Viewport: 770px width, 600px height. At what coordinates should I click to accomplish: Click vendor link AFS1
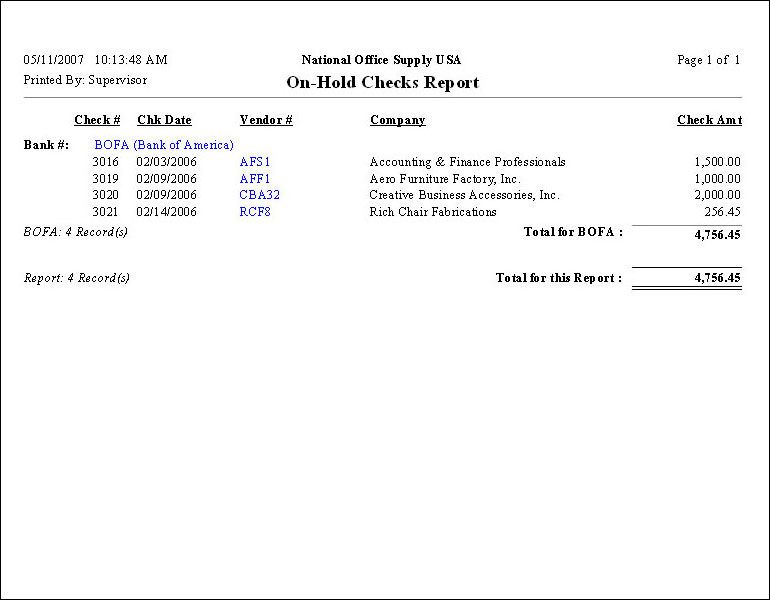pyautogui.click(x=255, y=162)
